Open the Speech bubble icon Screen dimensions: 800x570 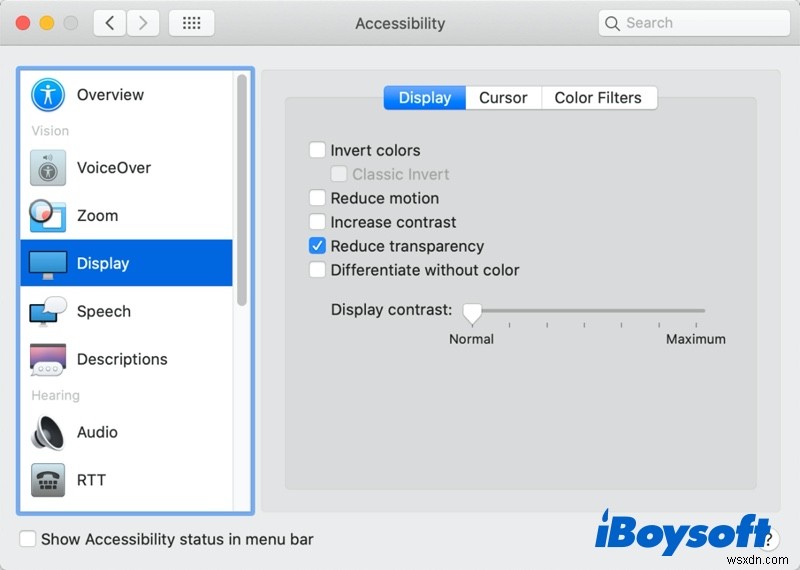48,311
